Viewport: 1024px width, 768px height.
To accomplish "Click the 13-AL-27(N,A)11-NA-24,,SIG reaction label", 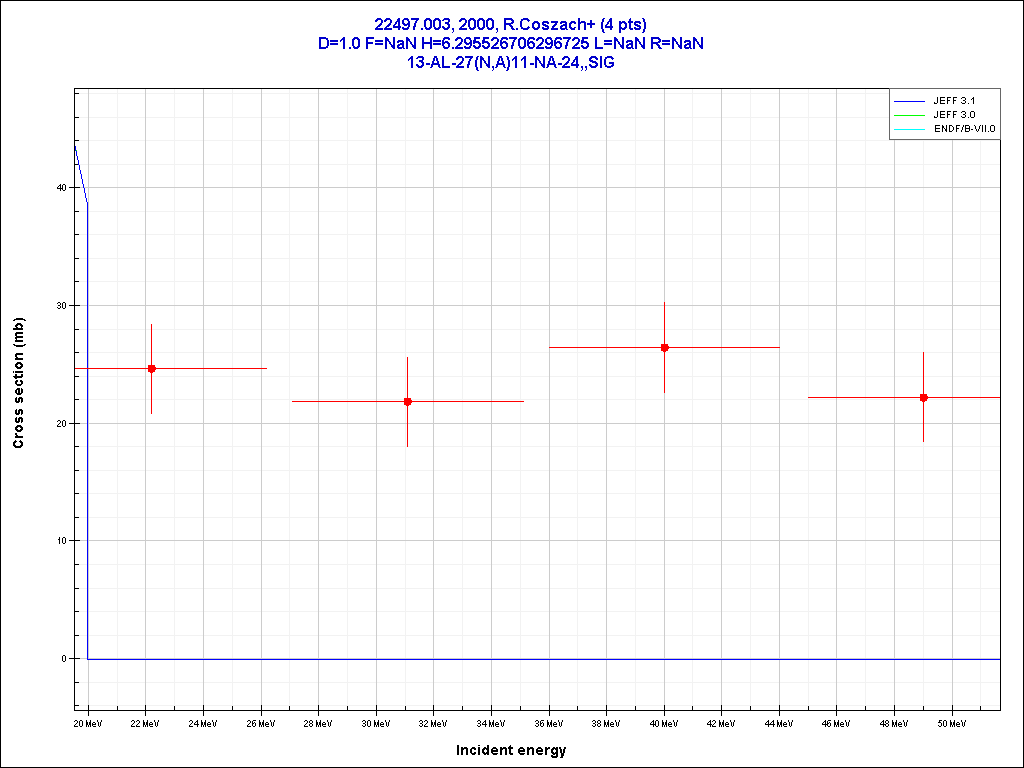I will tap(510, 62).
